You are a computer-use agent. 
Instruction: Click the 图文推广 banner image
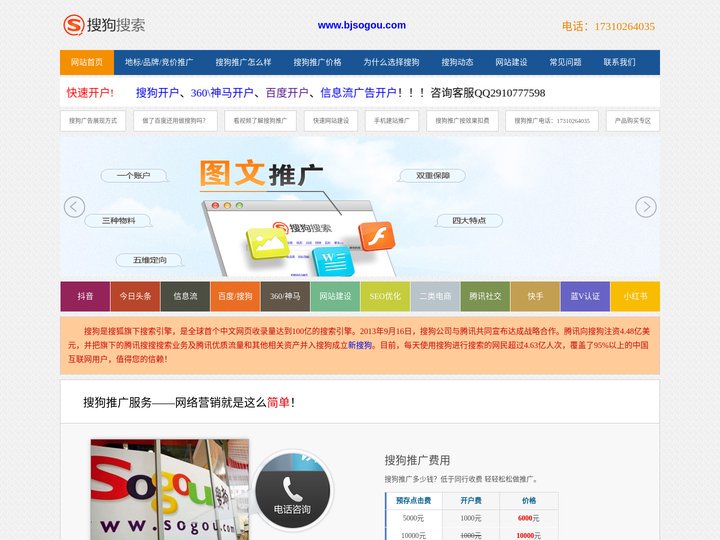click(x=360, y=207)
